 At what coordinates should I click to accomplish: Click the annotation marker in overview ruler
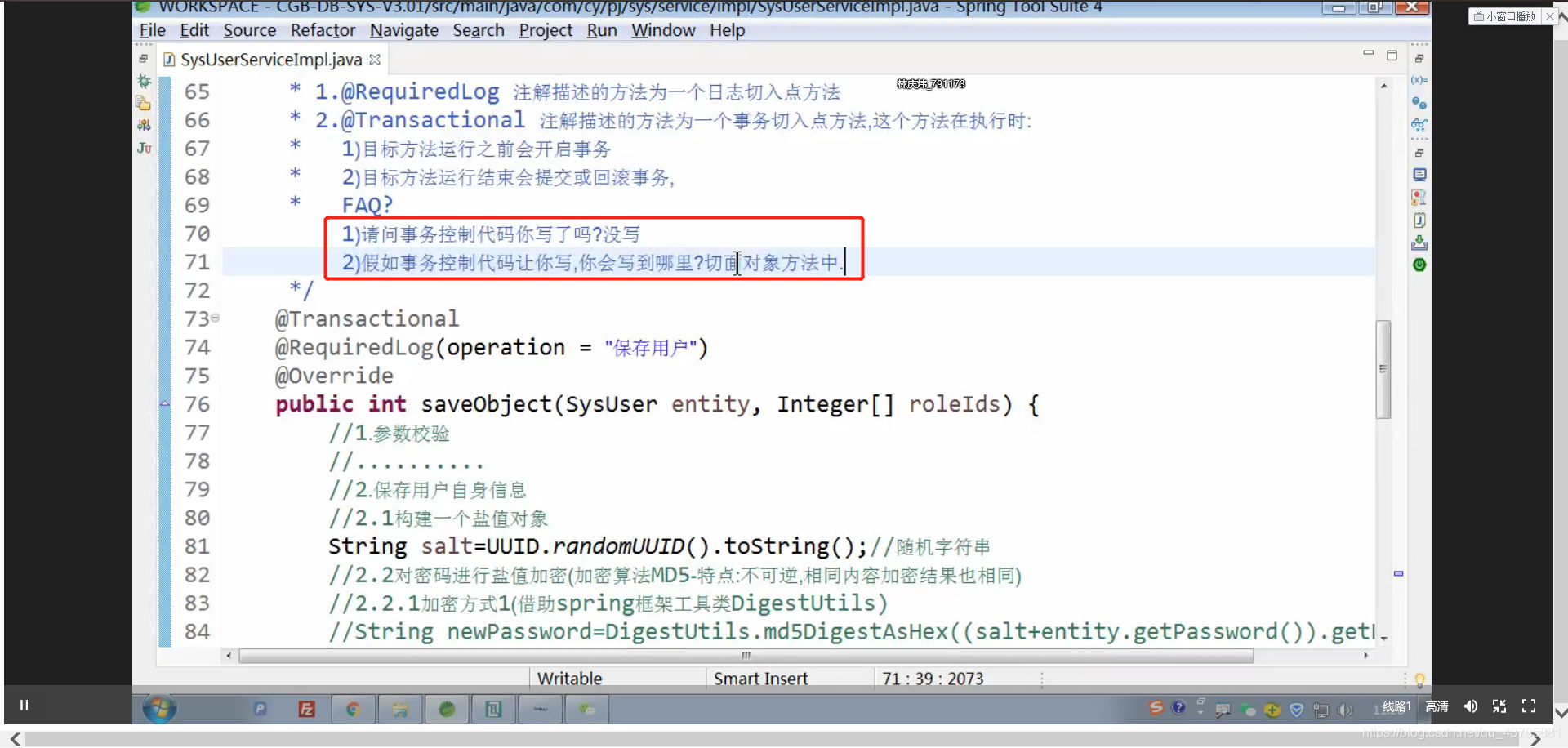coord(1398,573)
